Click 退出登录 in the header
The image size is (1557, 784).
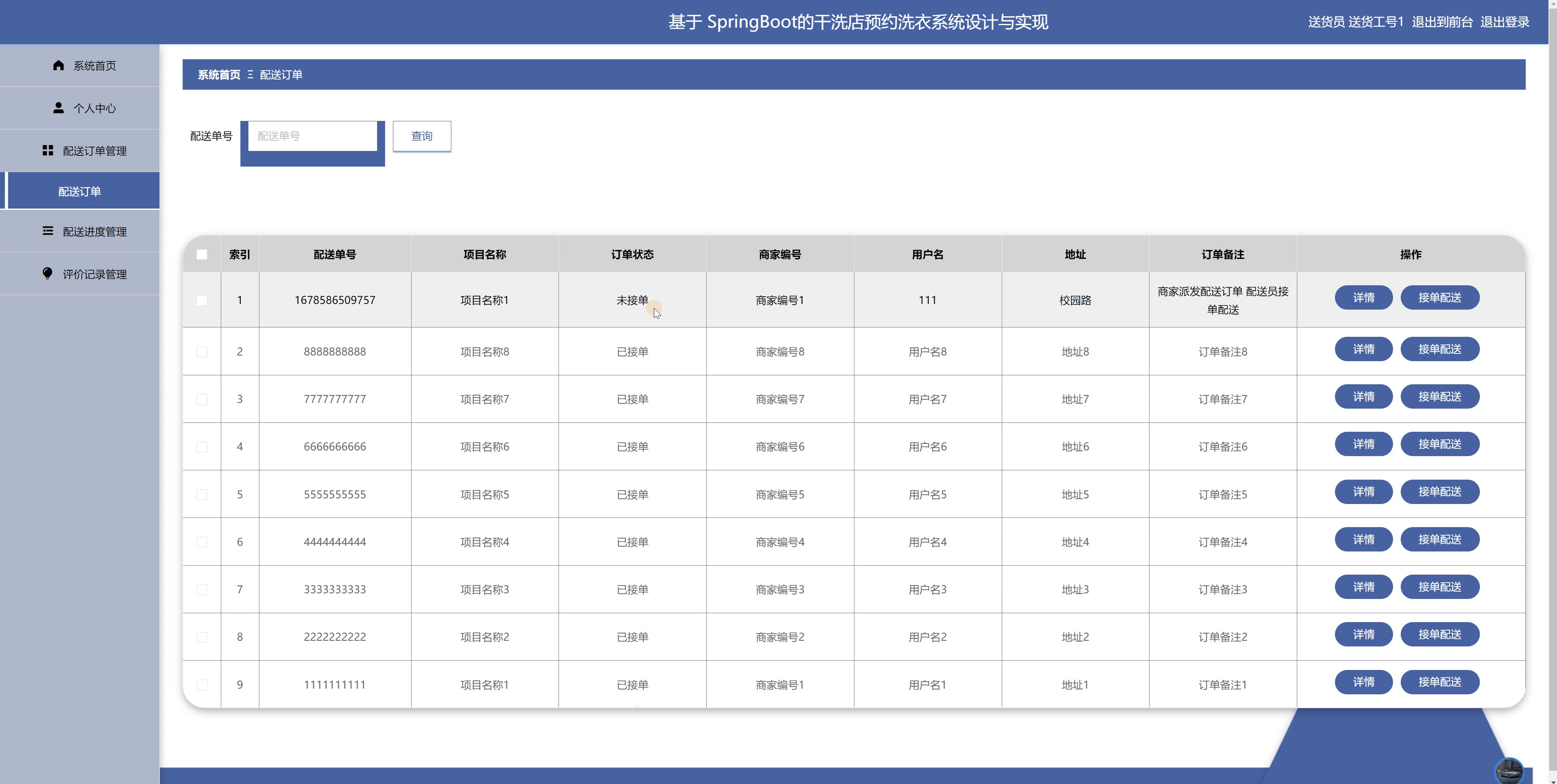coord(1504,22)
